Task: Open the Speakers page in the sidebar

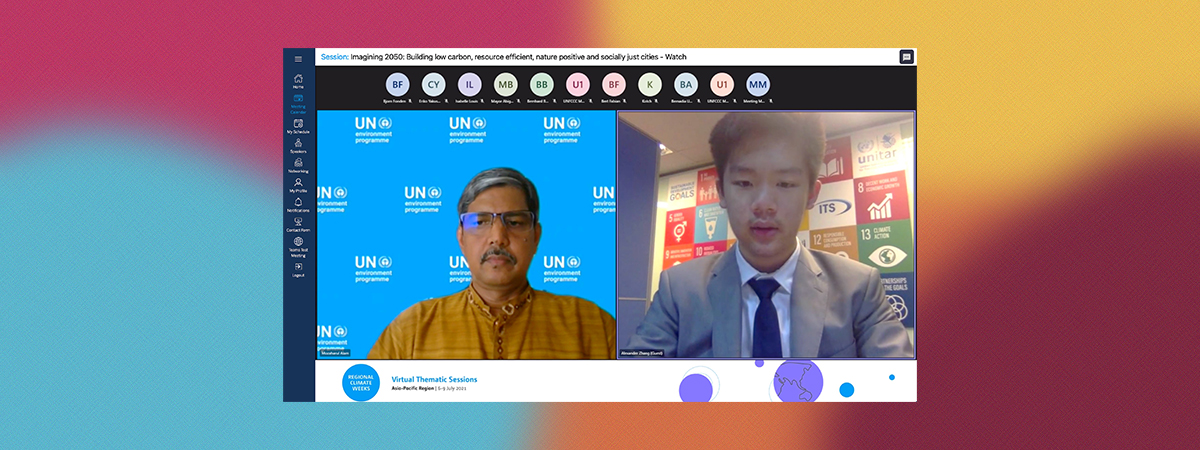Action: click(x=298, y=146)
